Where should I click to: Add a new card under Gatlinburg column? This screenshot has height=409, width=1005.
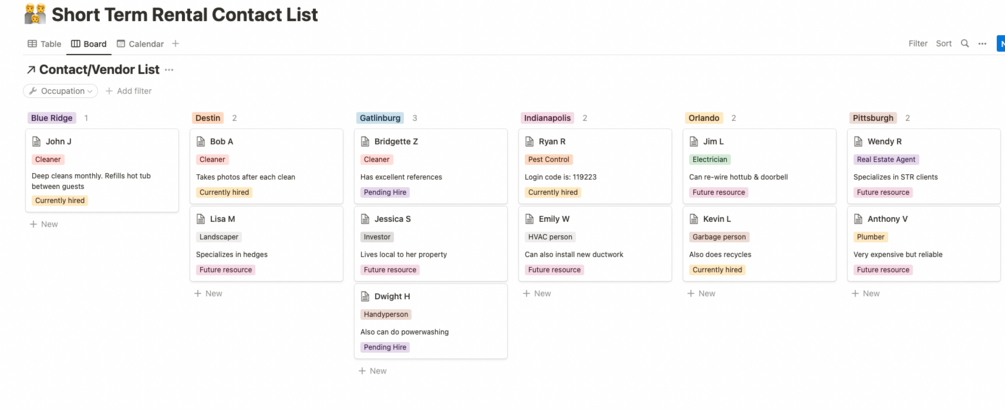click(x=373, y=371)
